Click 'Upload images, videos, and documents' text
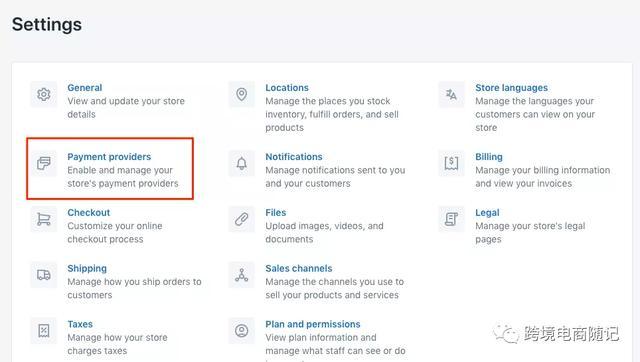The width and height of the screenshot is (640, 362). (x=324, y=233)
